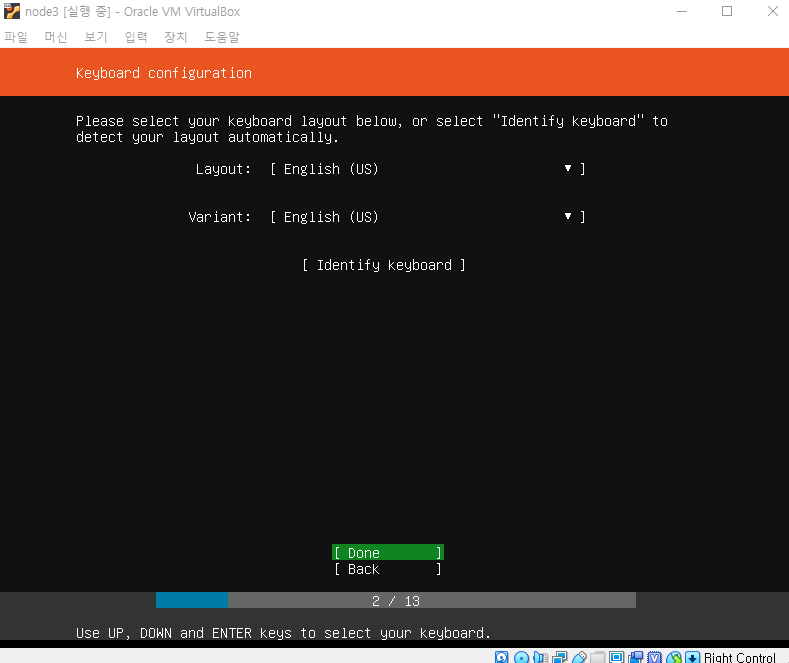
Task: Click the USB devices status icon
Action: (579, 657)
